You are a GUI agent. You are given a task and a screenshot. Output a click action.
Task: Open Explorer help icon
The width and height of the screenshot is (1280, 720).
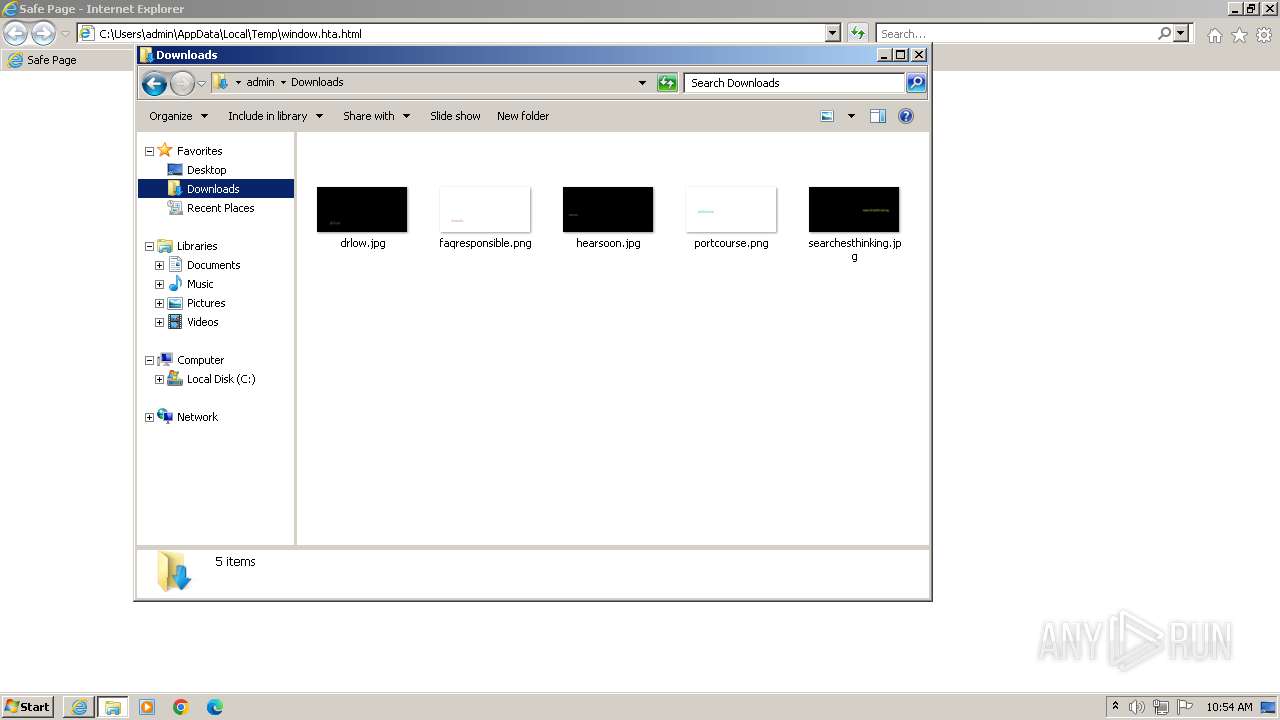point(906,116)
